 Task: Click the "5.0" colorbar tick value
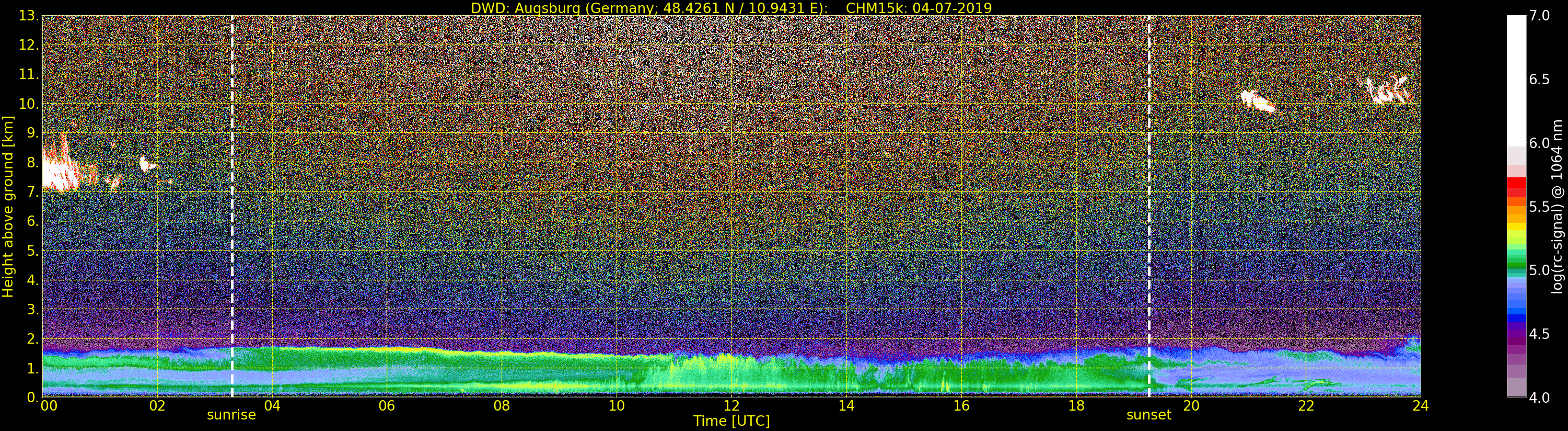pos(1539,270)
